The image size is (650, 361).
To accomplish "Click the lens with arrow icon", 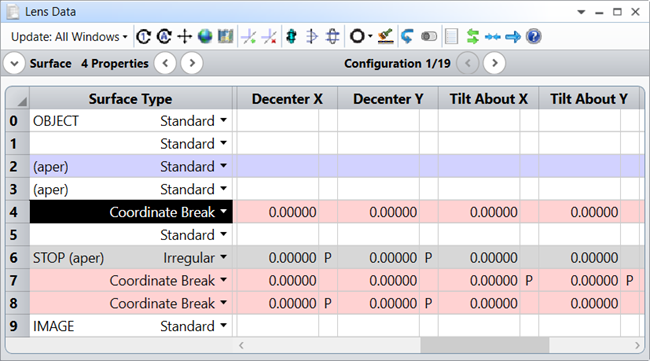I will [312, 37].
